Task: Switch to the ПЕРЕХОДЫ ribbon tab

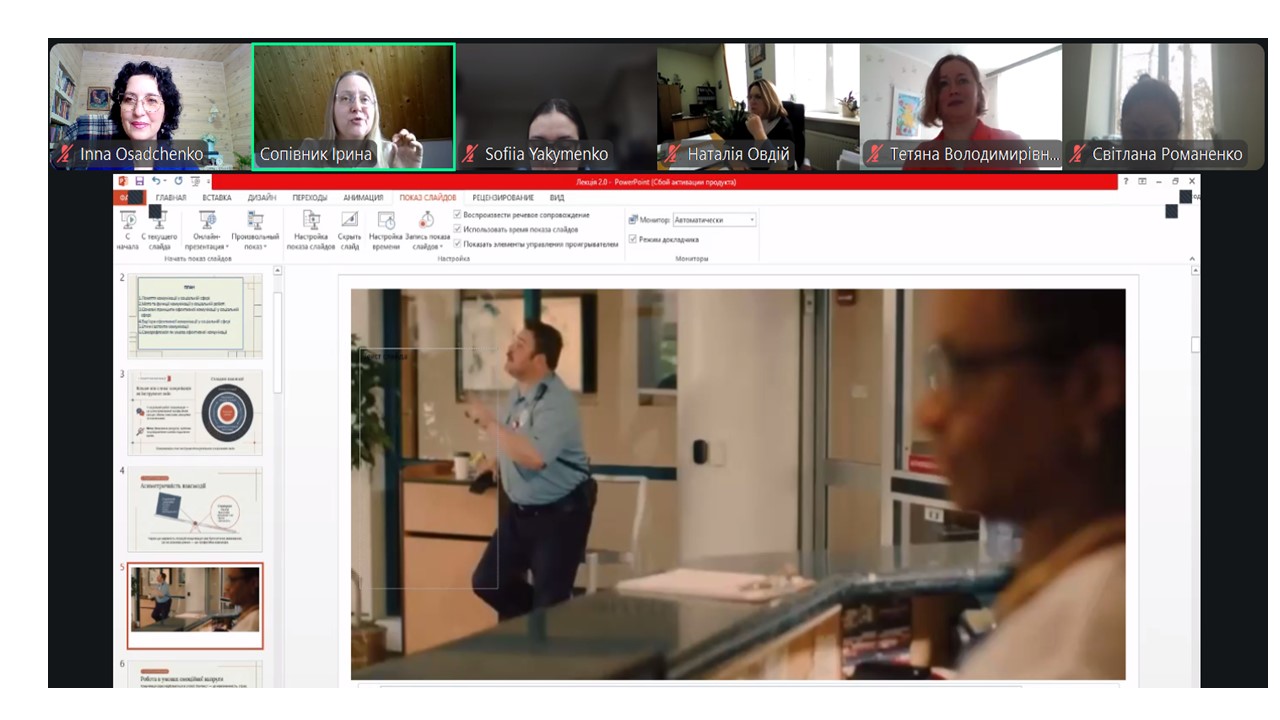Action: coord(310,198)
